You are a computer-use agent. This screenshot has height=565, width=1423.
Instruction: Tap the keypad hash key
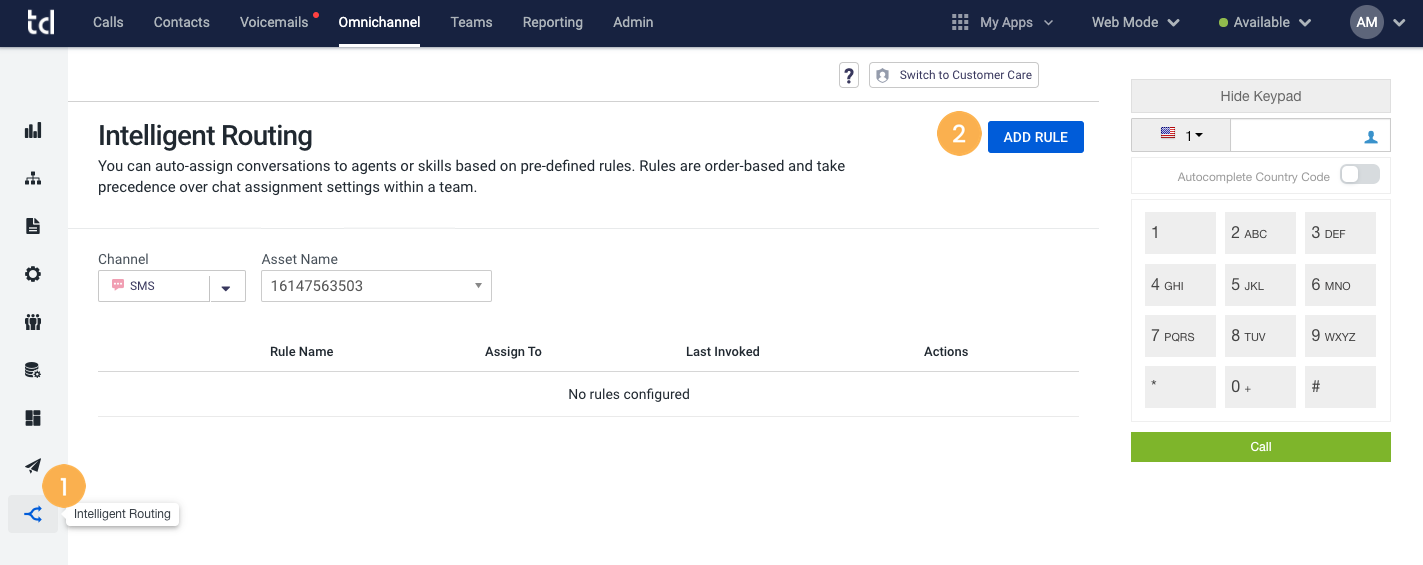[1341, 387]
